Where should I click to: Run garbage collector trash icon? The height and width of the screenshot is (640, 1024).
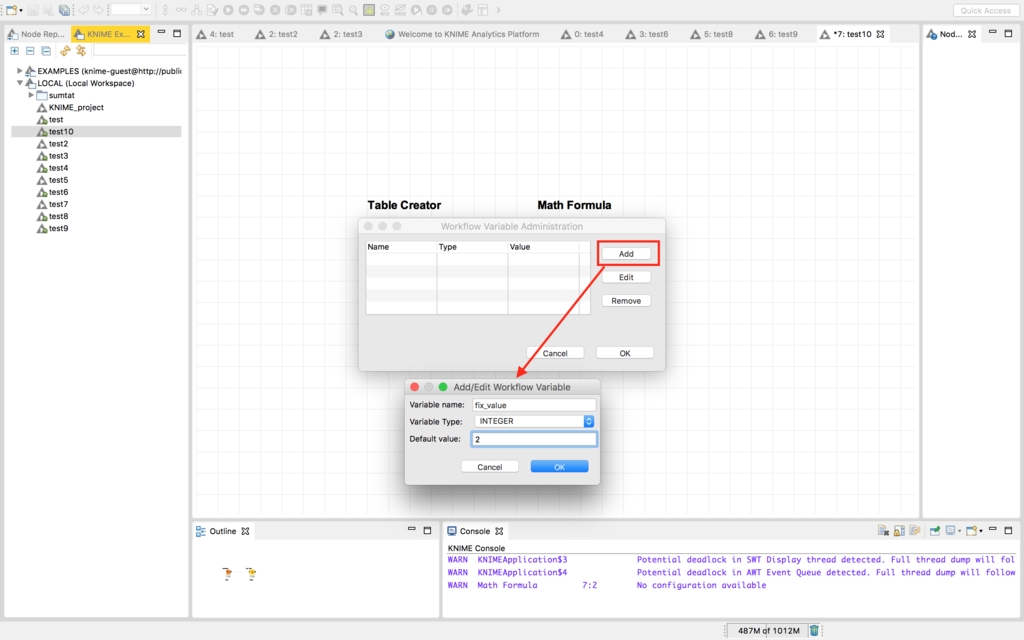pyautogui.click(x=814, y=630)
